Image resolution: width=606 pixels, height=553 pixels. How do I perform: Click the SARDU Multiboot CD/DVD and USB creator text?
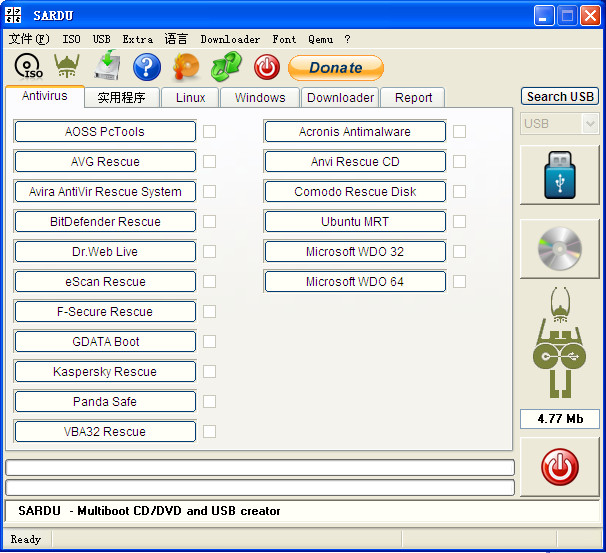(149, 511)
